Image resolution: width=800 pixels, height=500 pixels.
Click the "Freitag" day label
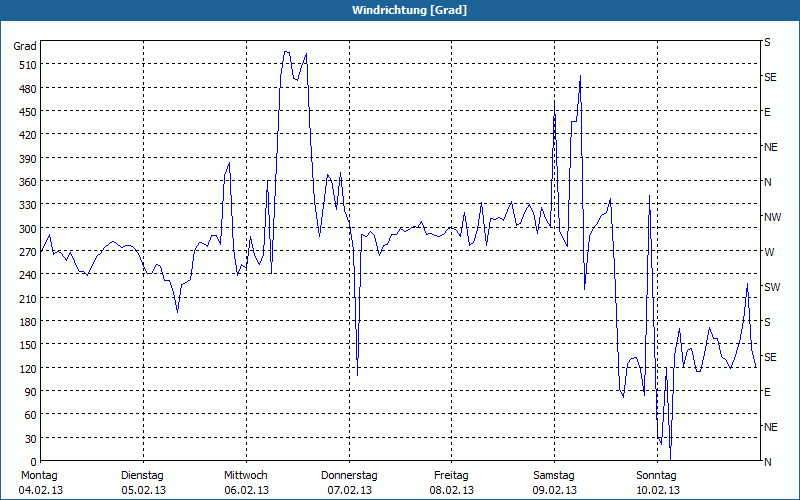coord(451,476)
